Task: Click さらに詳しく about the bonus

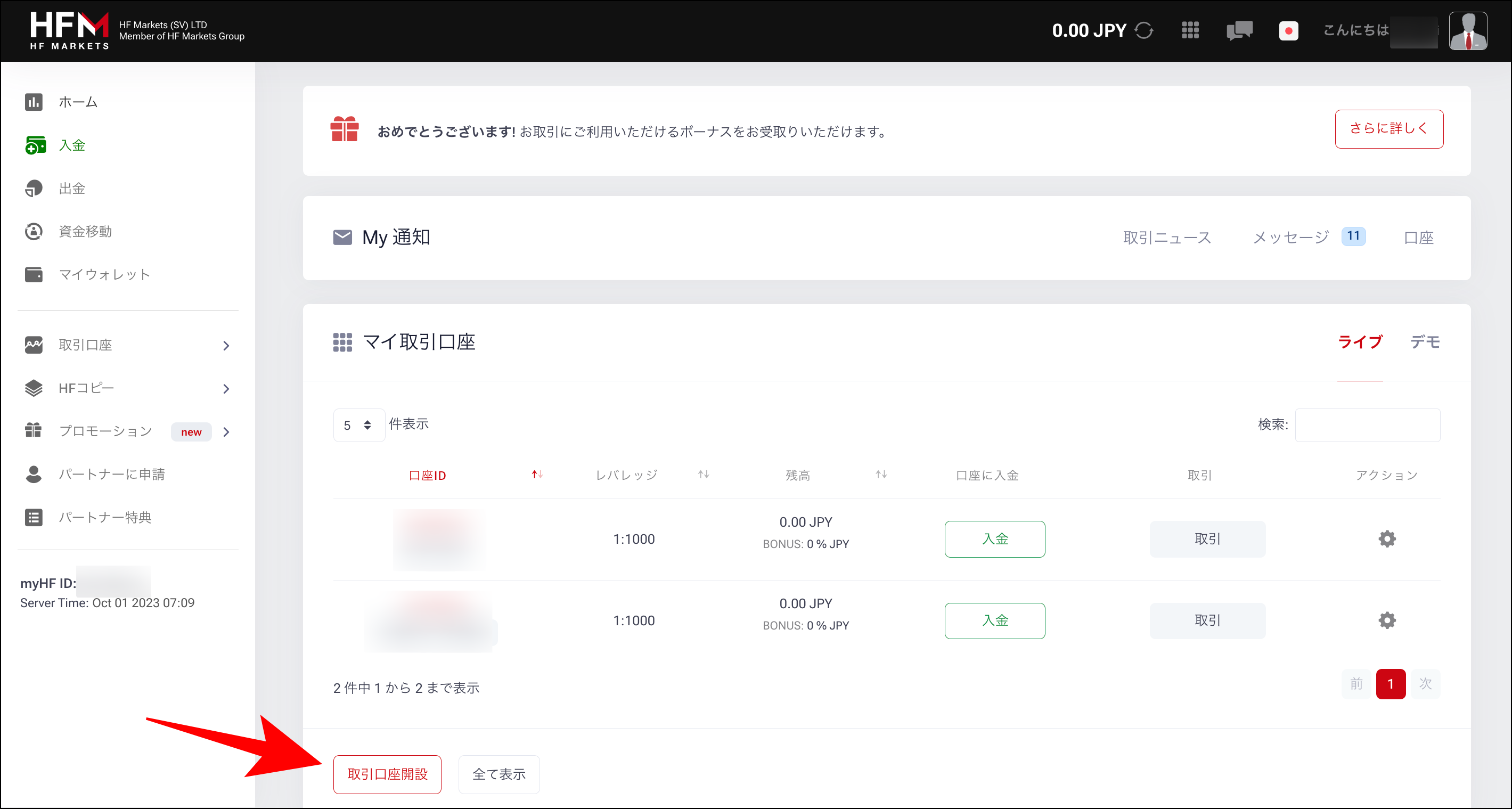Action: [1389, 128]
